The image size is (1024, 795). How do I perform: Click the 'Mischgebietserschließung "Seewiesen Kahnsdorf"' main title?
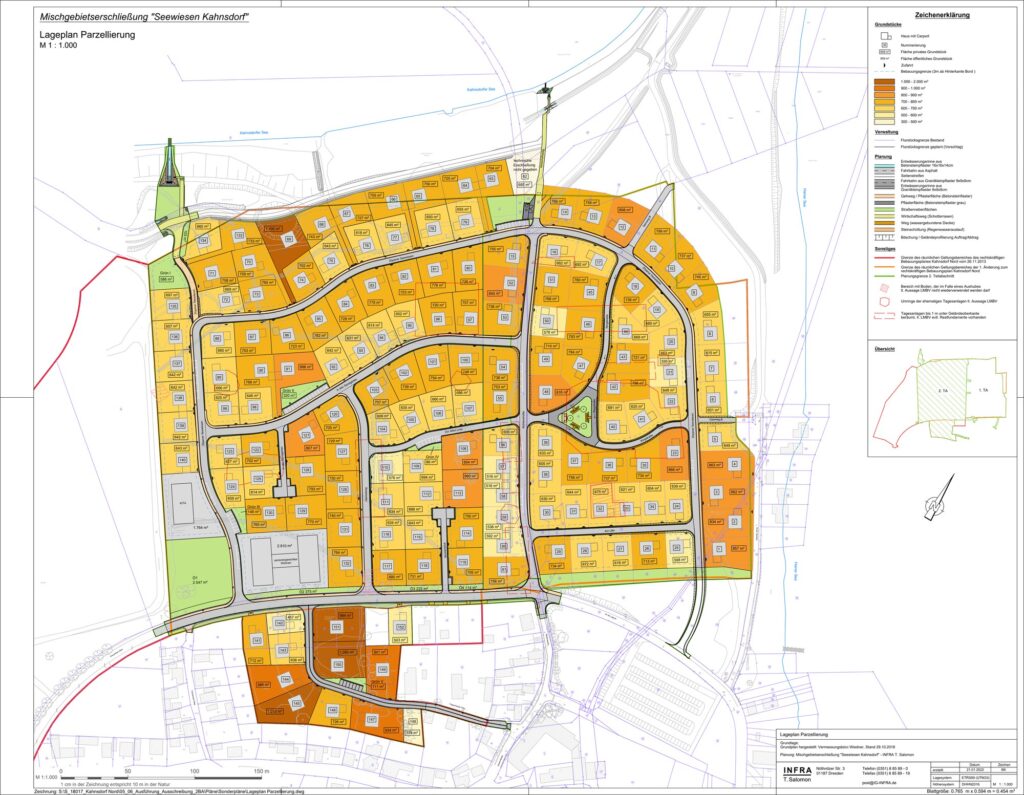pyautogui.click(x=145, y=17)
